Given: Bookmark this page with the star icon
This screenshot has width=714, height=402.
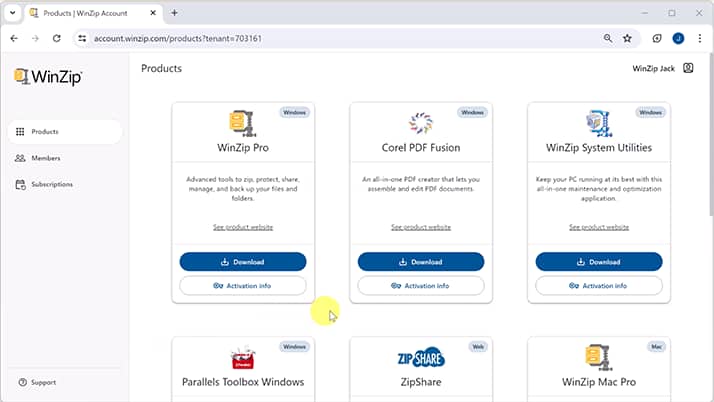Looking at the screenshot, I should point(627,38).
